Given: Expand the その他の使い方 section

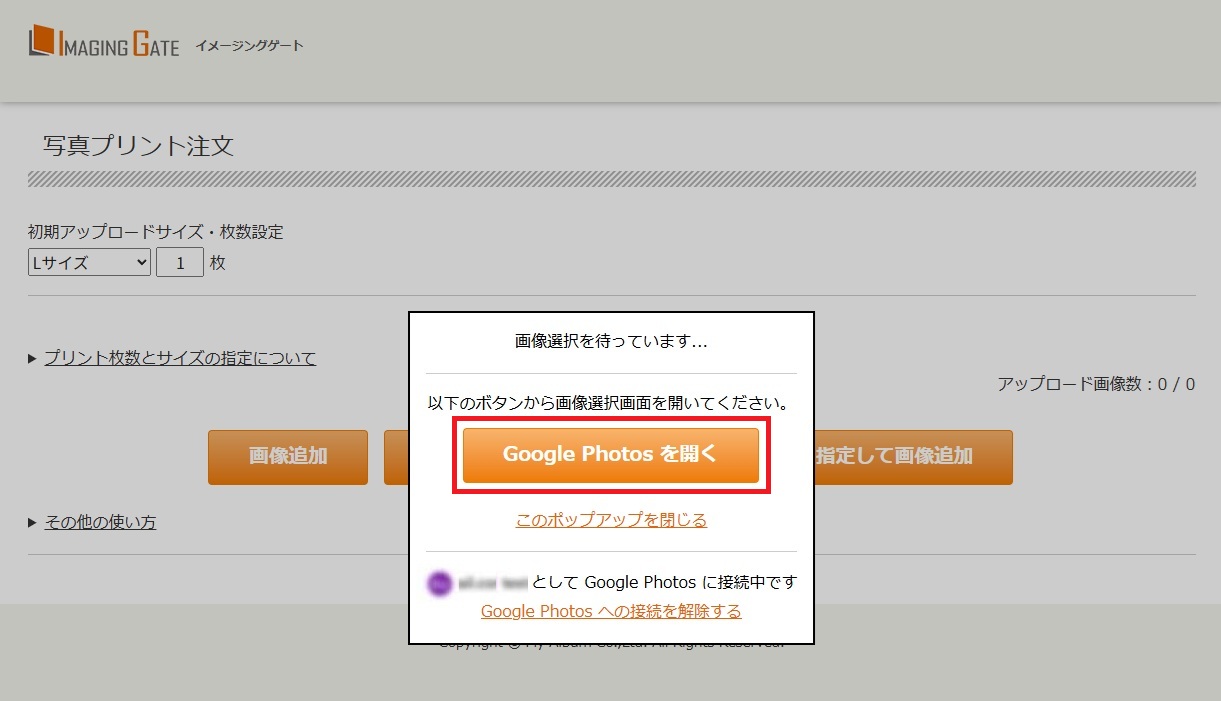Looking at the screenshot, I should coord(99,521).
